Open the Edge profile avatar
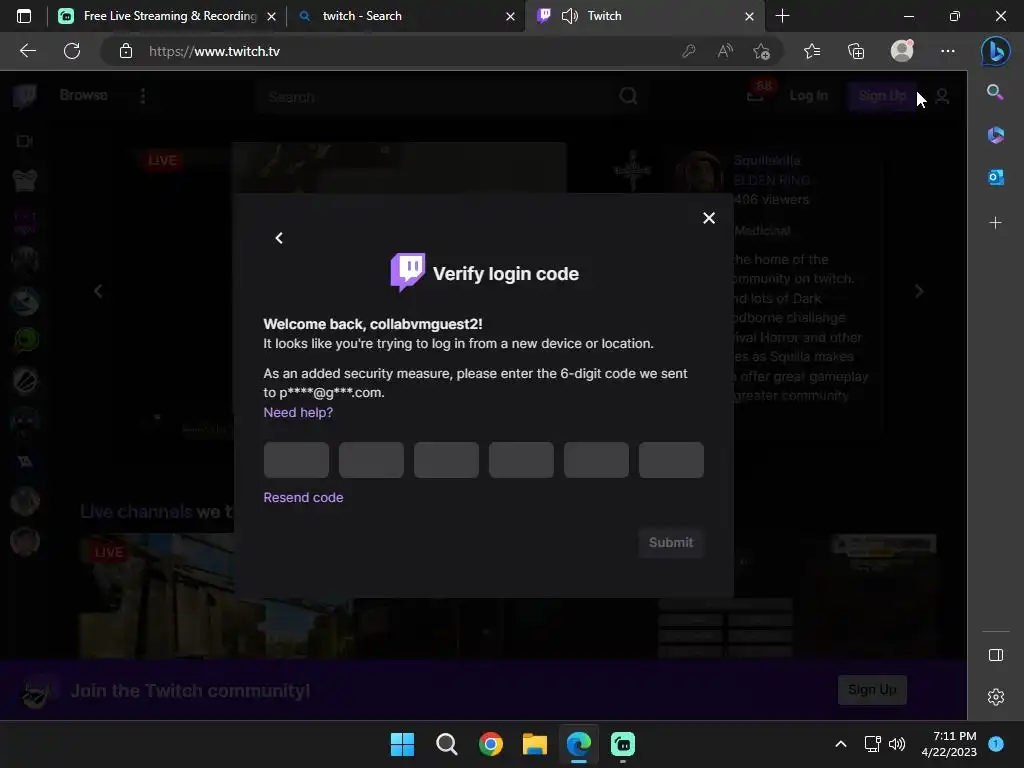 (x=902, y=51)
